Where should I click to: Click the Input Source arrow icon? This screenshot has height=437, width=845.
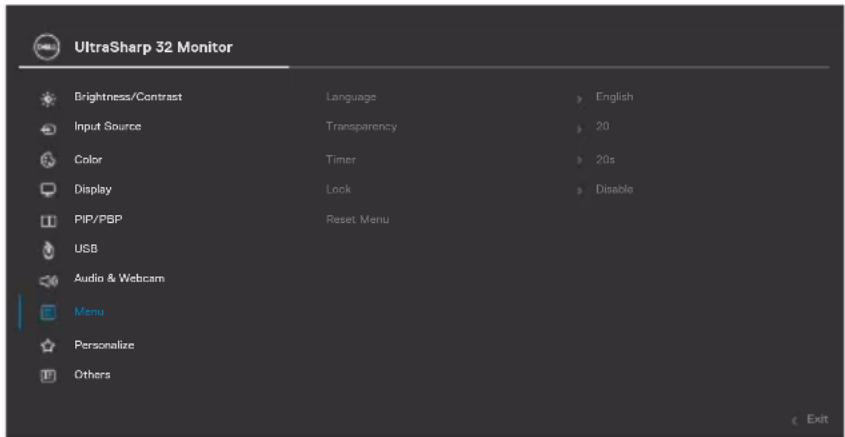pyautogui.click(x=48, y=129)
